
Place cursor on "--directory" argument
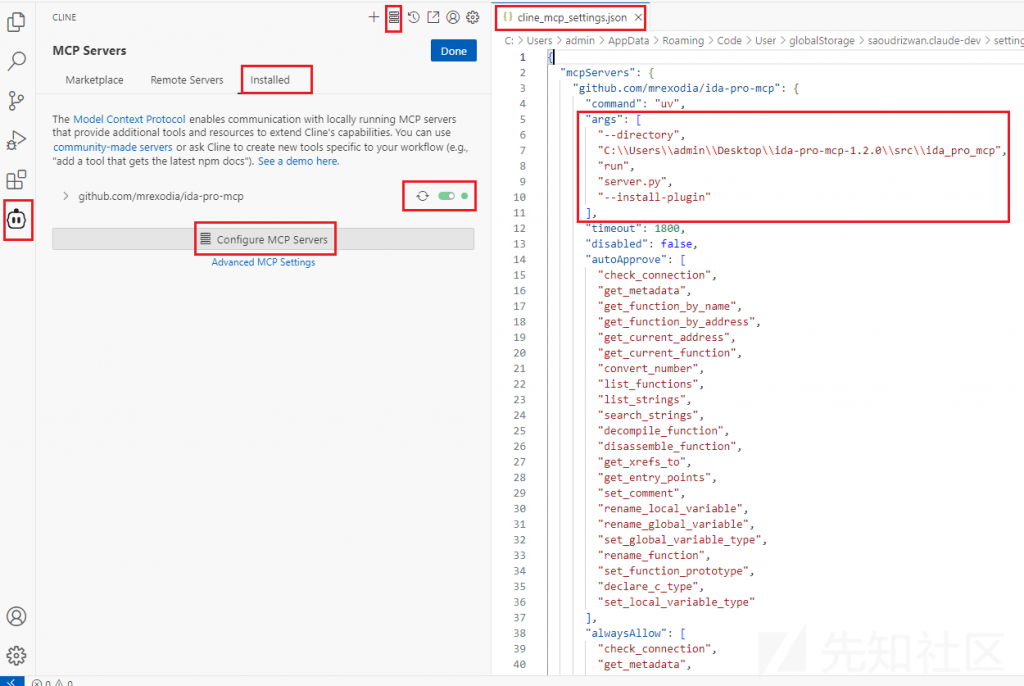click(x=638, y=135)
